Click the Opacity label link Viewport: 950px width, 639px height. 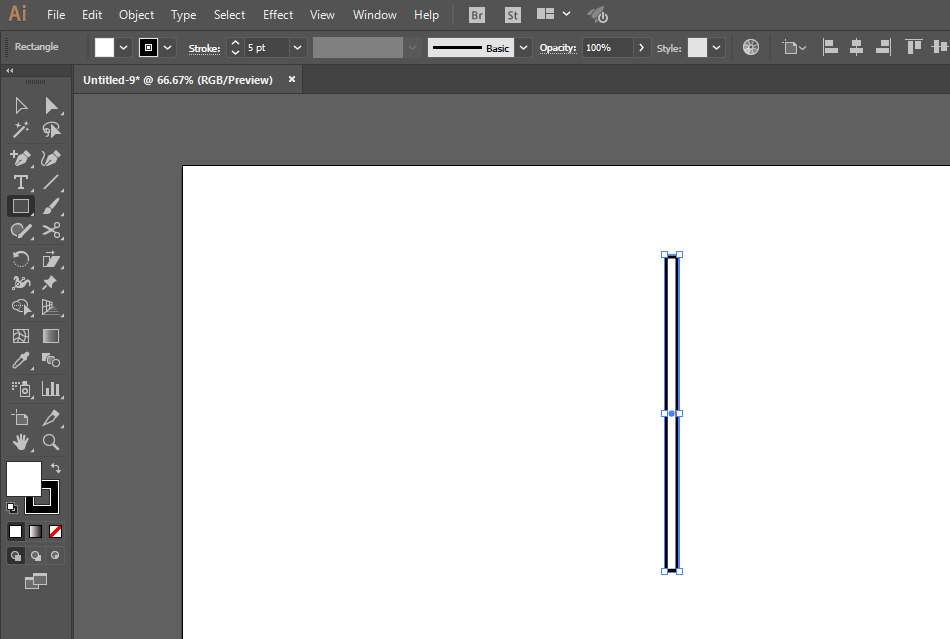pos(557,48)
